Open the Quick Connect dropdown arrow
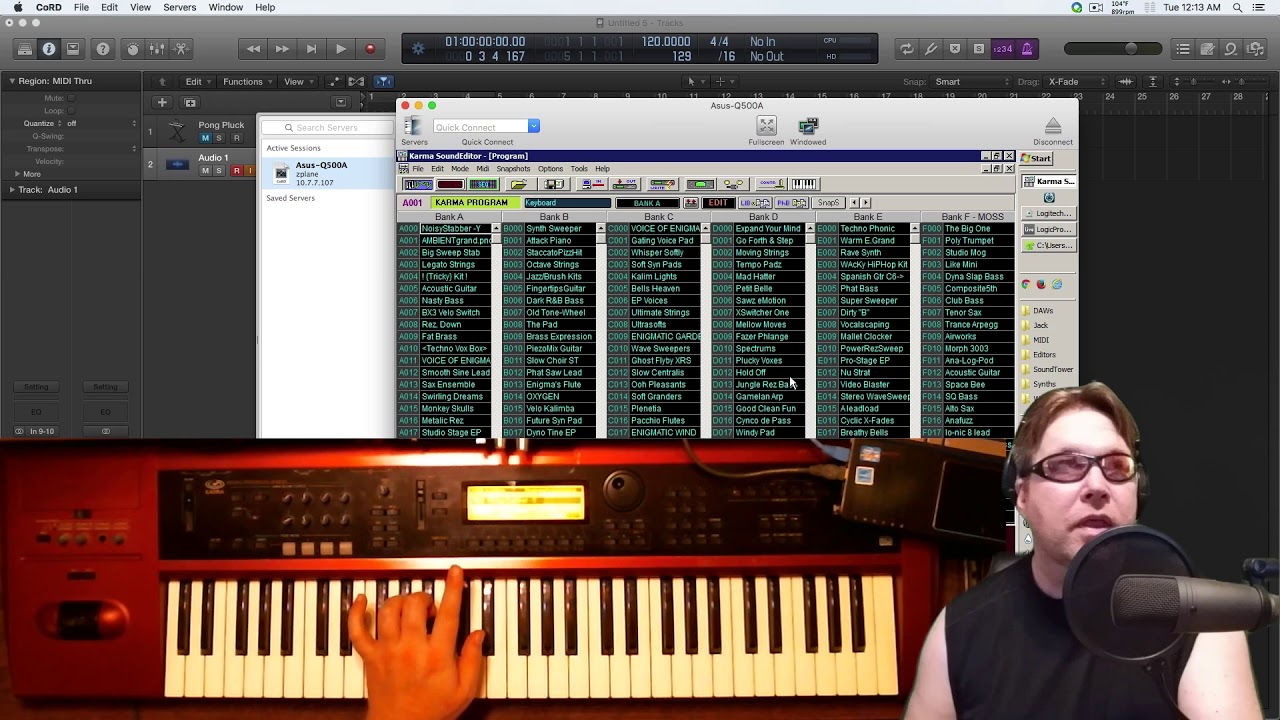 pyautogui.click(x=534, y=127)
